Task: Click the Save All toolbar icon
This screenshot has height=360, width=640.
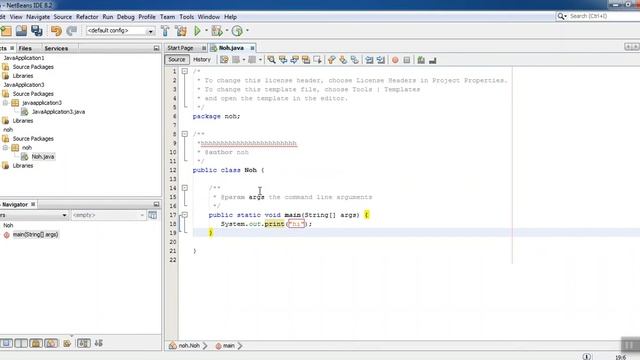Action: click(37, 31)
